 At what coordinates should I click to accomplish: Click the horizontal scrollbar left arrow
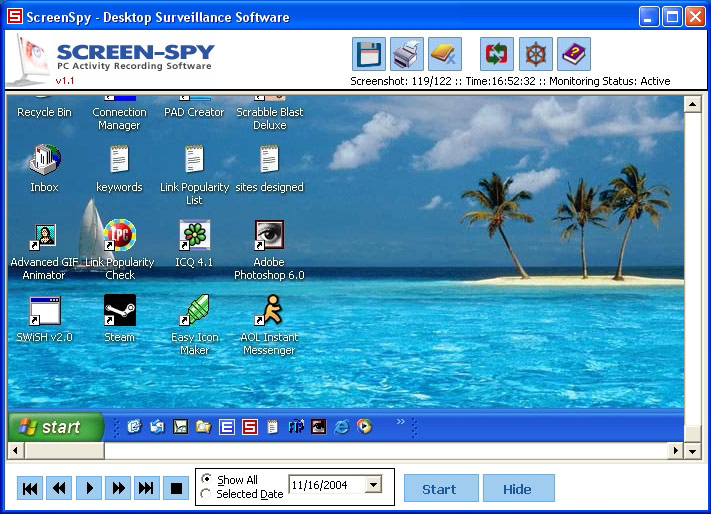point(16,451)
